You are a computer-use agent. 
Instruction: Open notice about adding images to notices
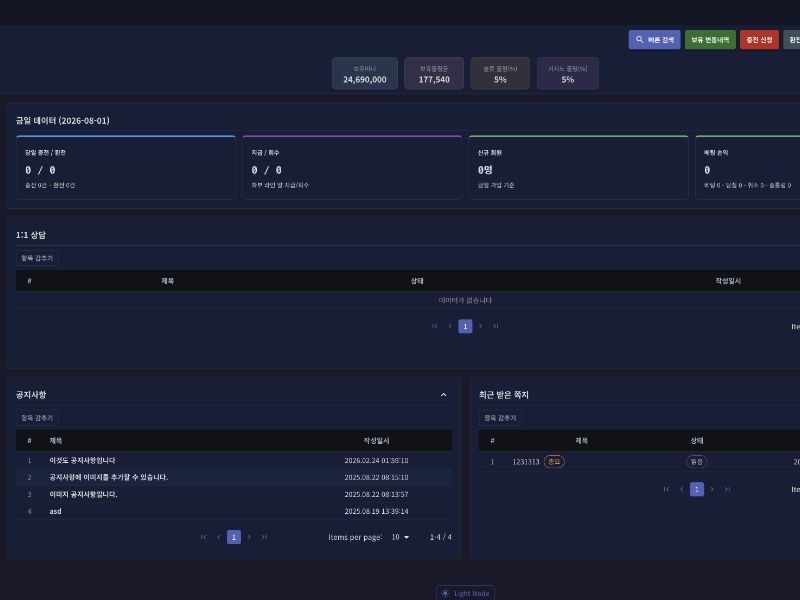point(109,478)
